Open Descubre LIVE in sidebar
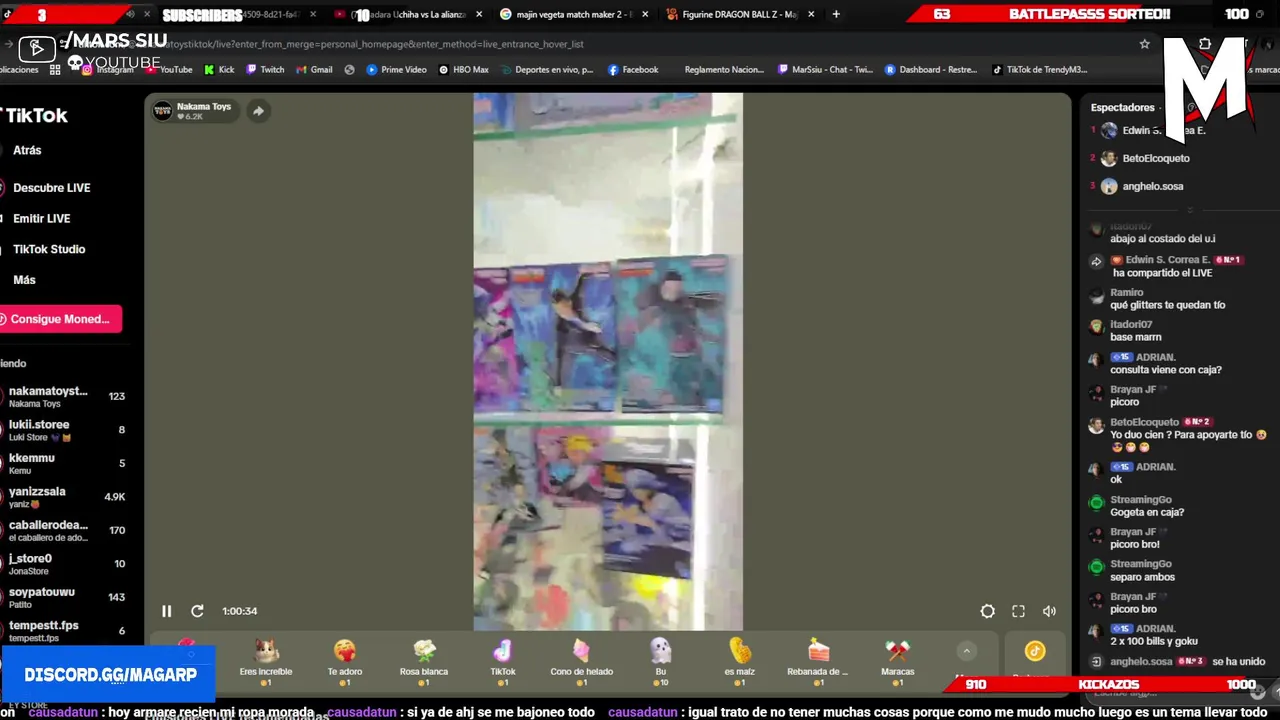Screen dimensions: 1280x720 tap(51, 188)
